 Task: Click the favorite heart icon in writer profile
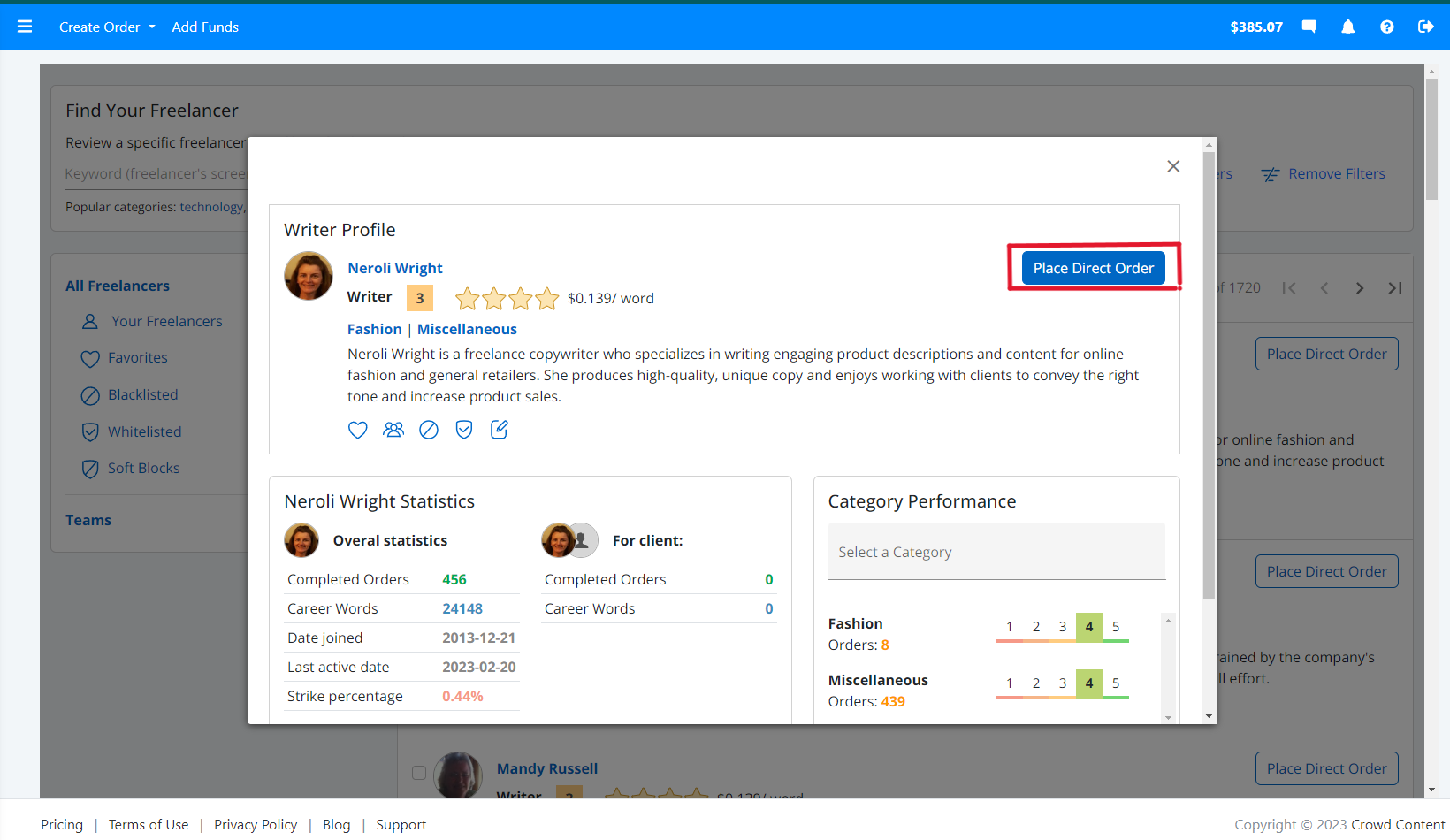tap(357, 430)
